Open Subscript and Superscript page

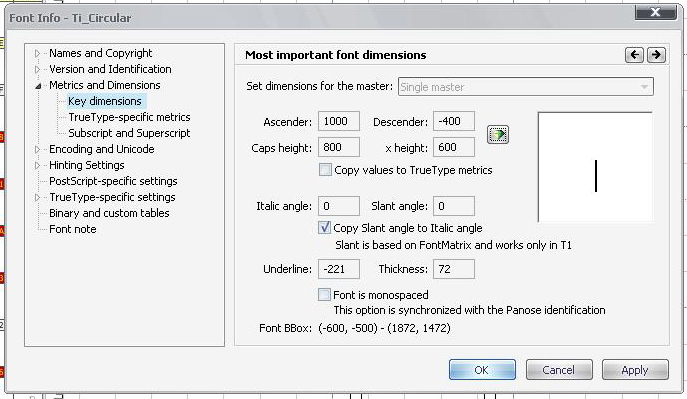pos(129,133)
